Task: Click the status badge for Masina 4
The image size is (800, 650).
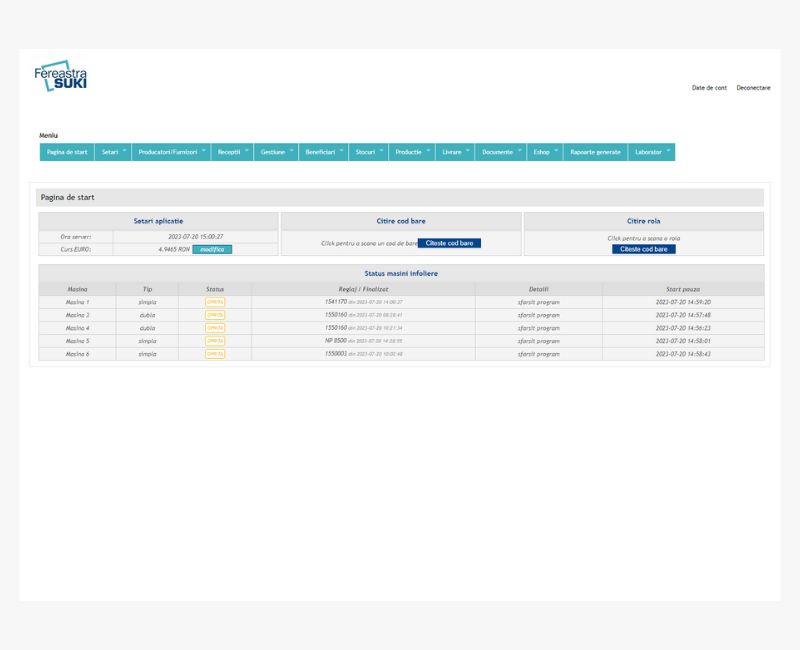Action: click(x=215, y=327)
